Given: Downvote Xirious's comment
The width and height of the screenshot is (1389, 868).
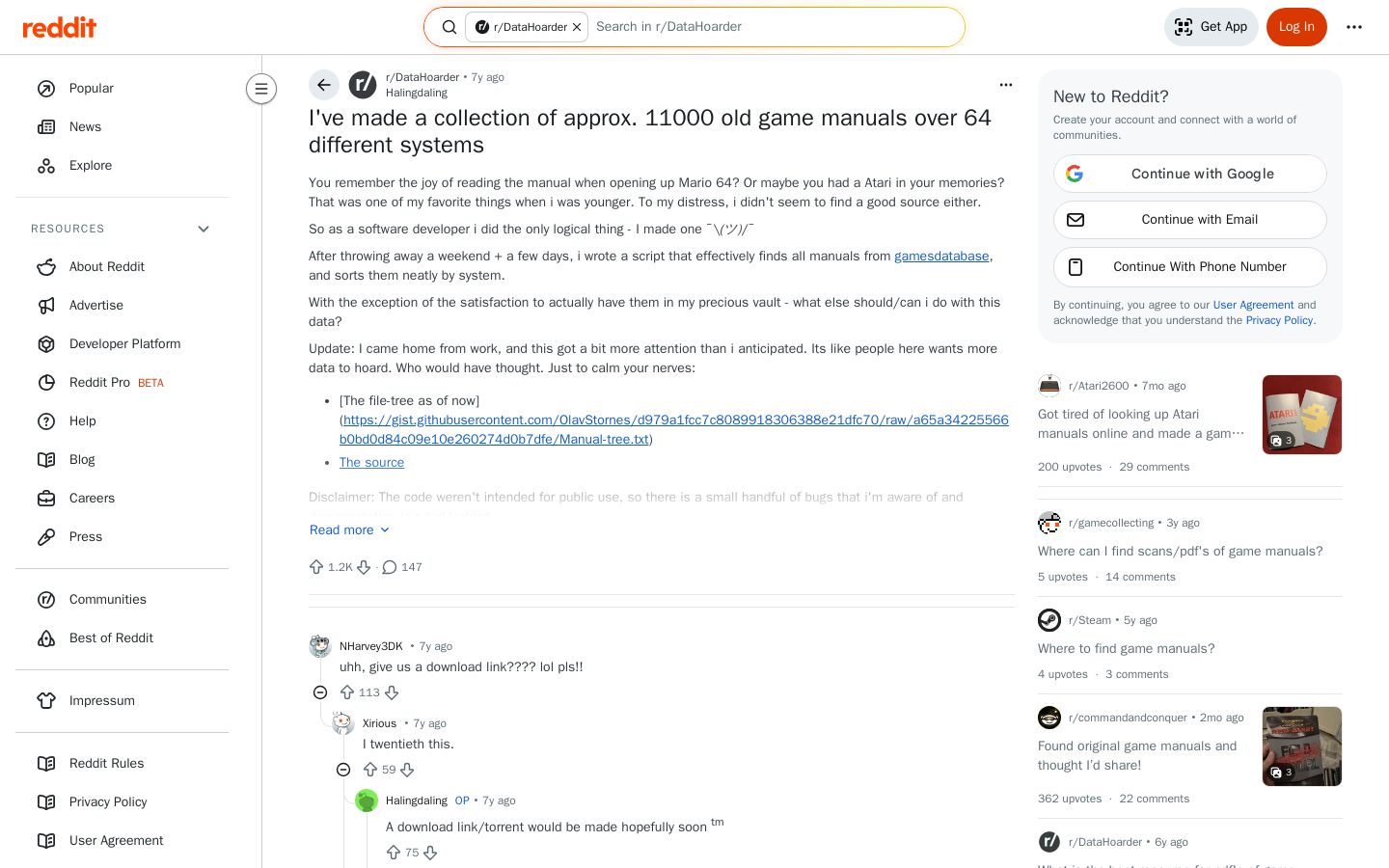Looking at the screenshot, I should 407,770.
